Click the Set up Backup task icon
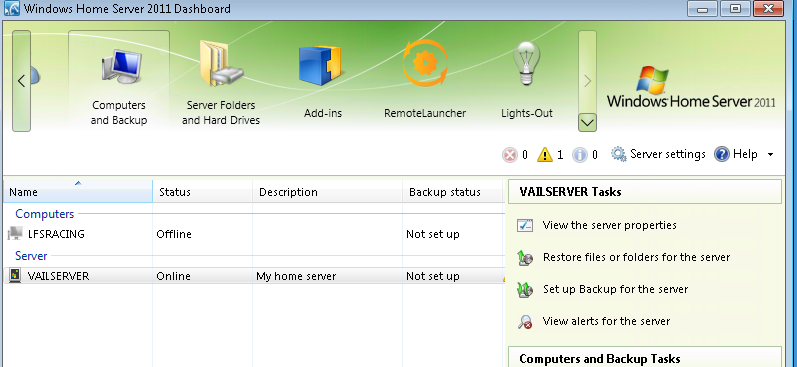 pos(525,290)
